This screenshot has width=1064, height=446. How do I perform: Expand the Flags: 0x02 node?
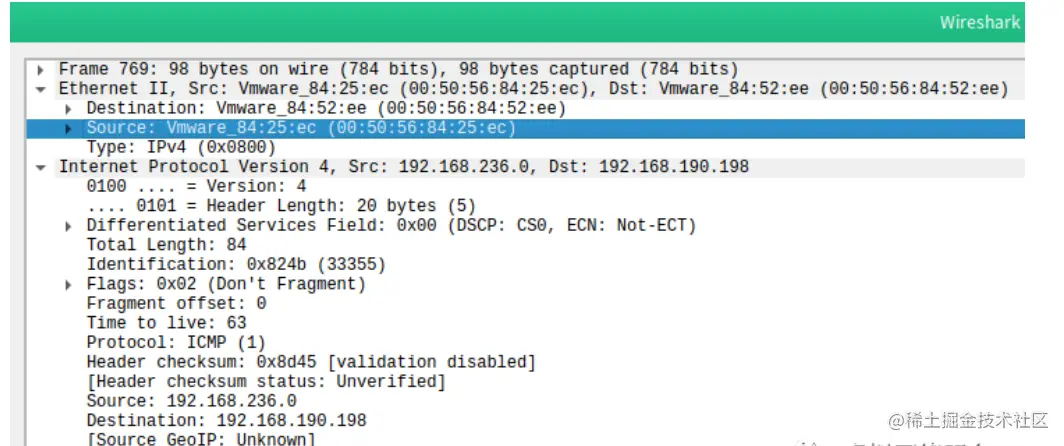68,285
